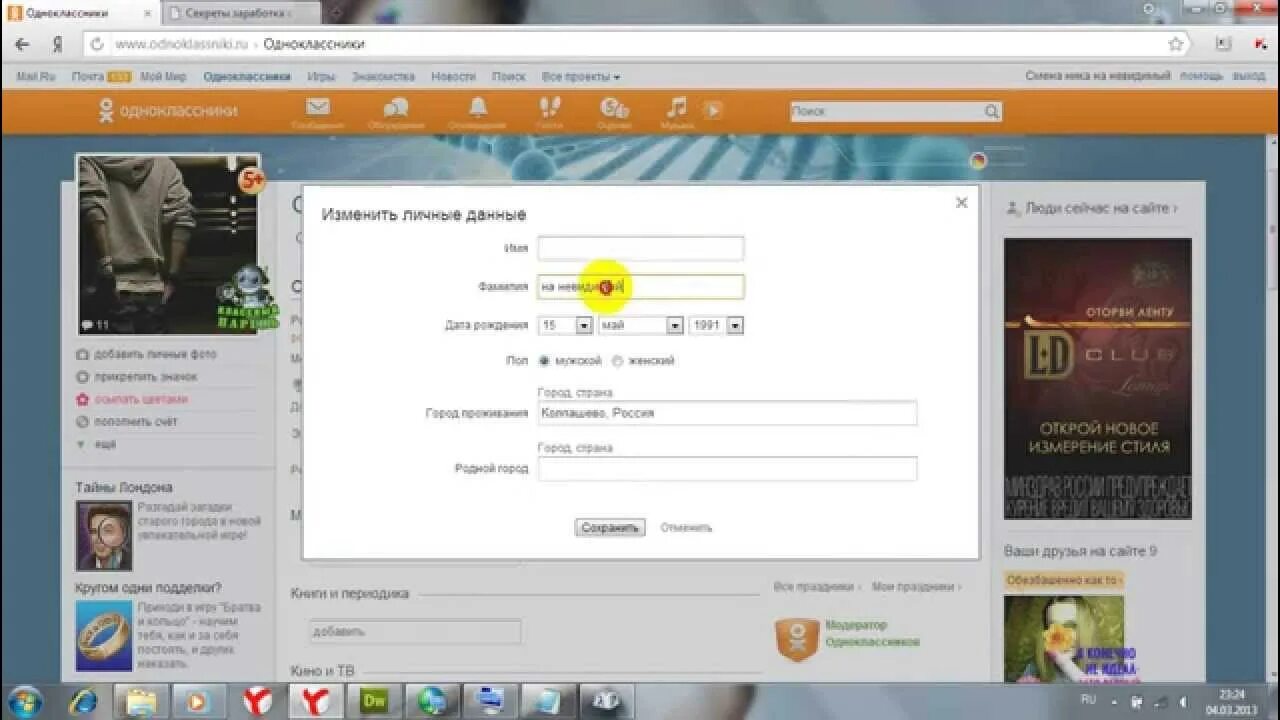
Task: Click the volume icon in the system tray
Action: click(1183, 701)
